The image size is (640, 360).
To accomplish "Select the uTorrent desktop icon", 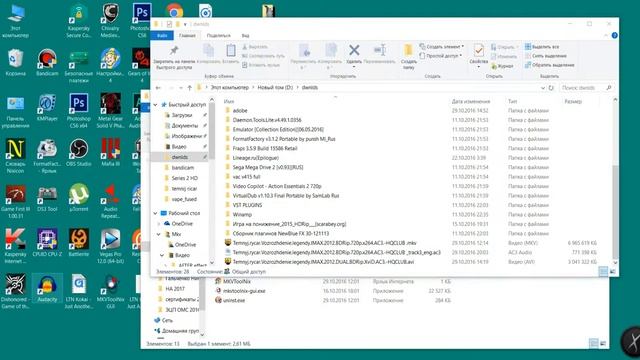I will pyautogui.click(x=78, y=198).
